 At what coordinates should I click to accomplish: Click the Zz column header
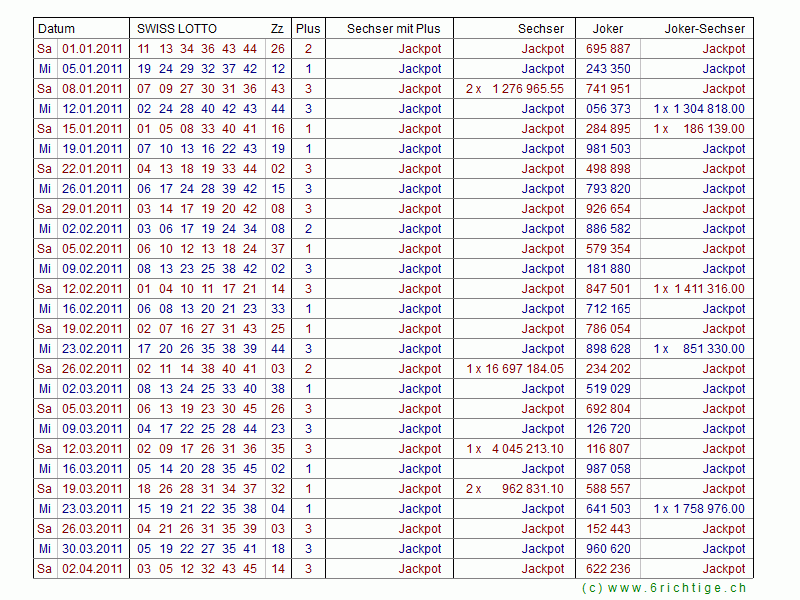click(276, 29)
